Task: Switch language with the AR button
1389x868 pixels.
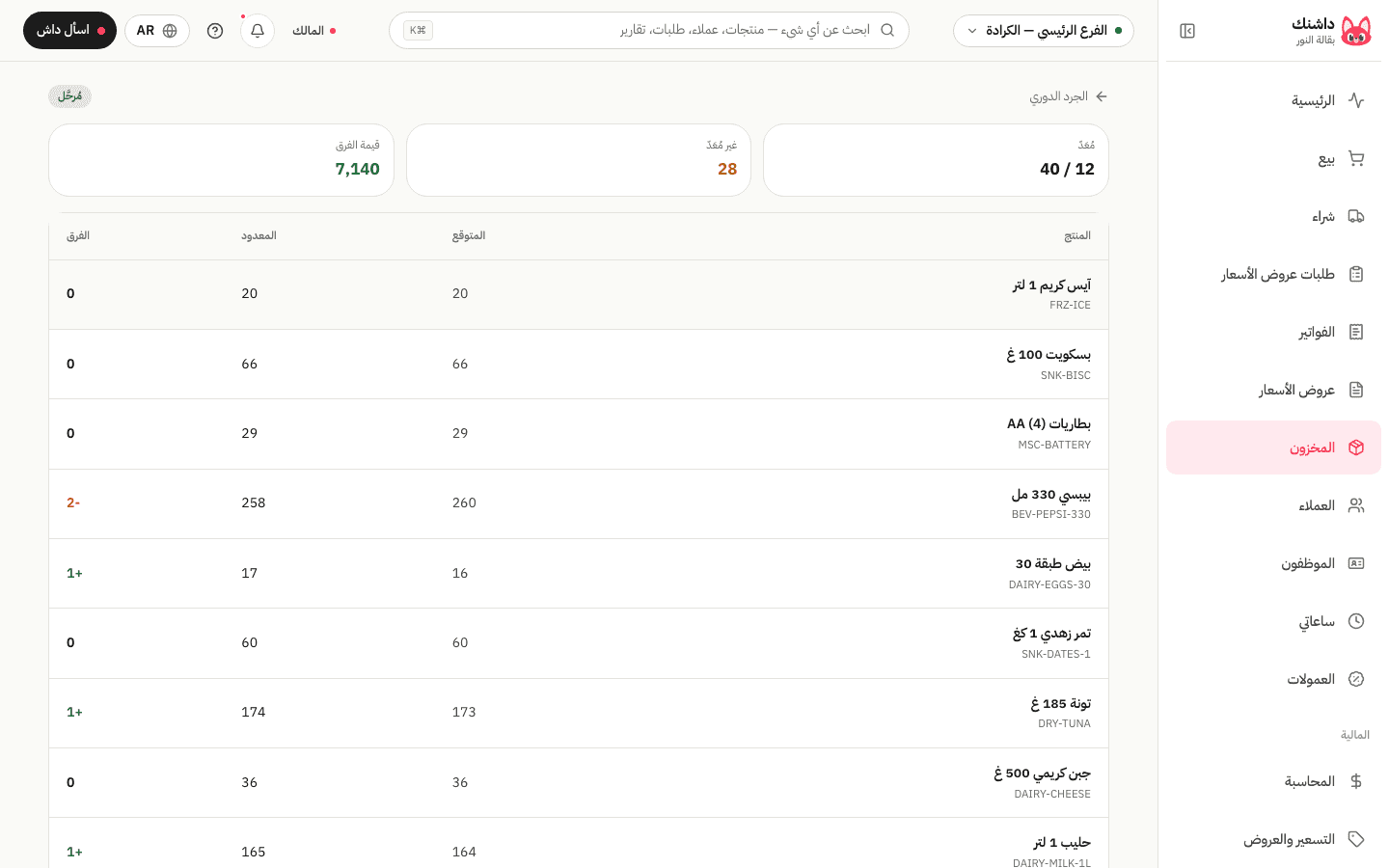Action: click(x=157, y=31)
